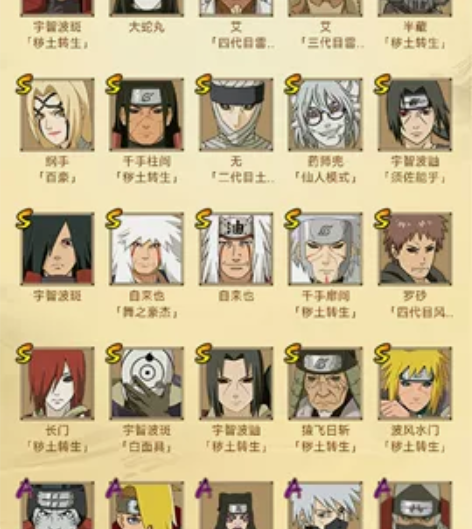Choose 自来也「舞之豪杰」 portrait
Image resolution: width=472 pixels, height=529 pixels.
pyautogui.click(x=146, y=249)
